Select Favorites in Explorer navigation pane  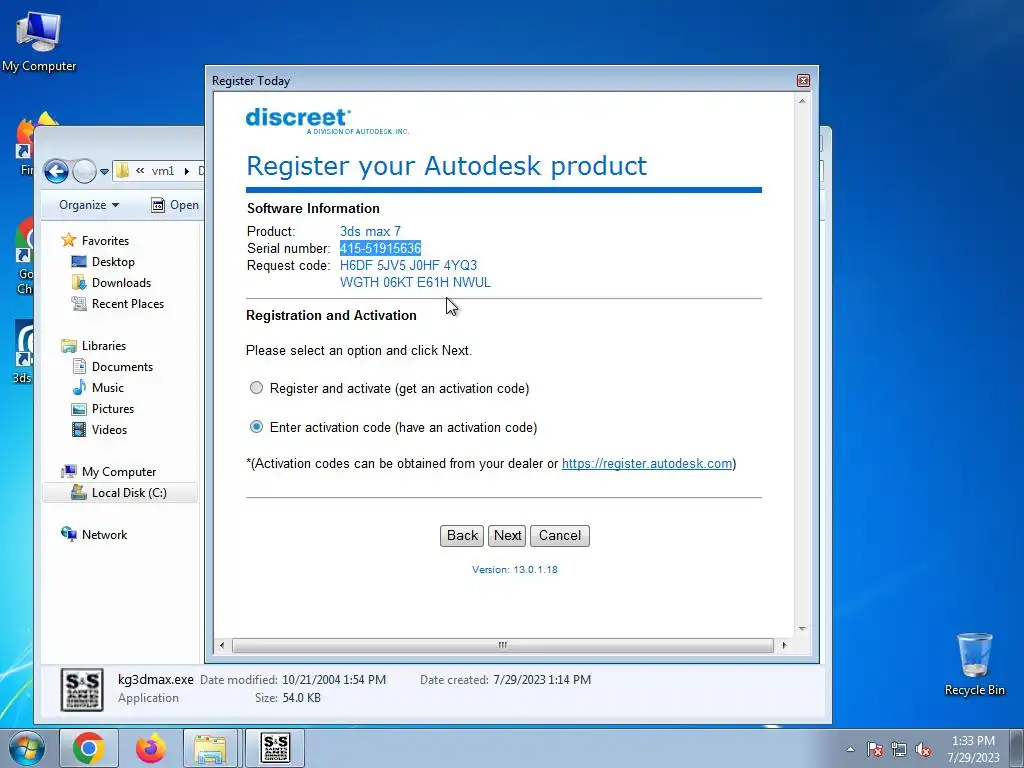(105, 240)
